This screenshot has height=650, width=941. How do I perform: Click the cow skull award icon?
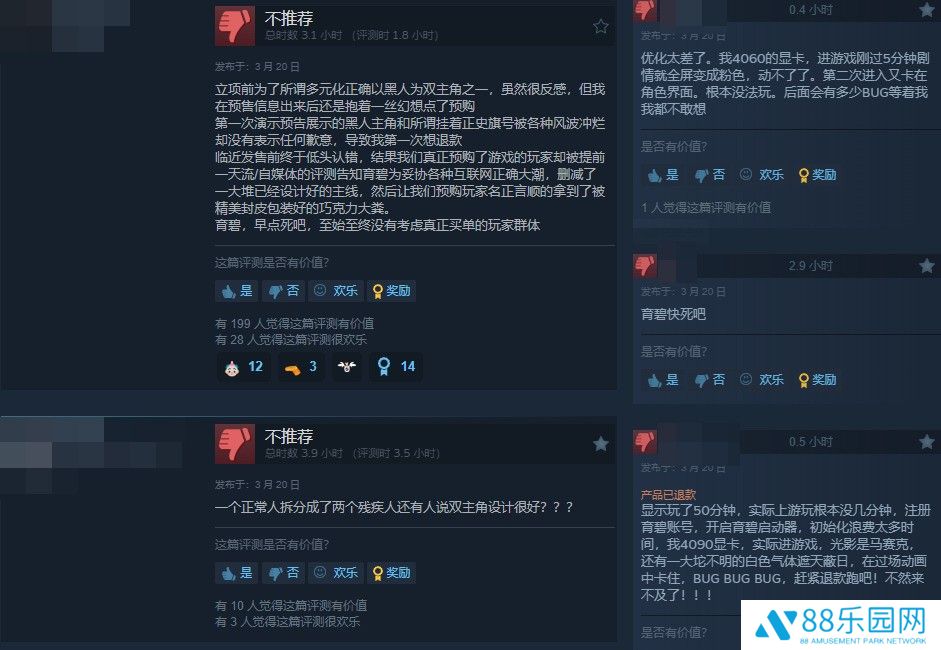point(346,367)
